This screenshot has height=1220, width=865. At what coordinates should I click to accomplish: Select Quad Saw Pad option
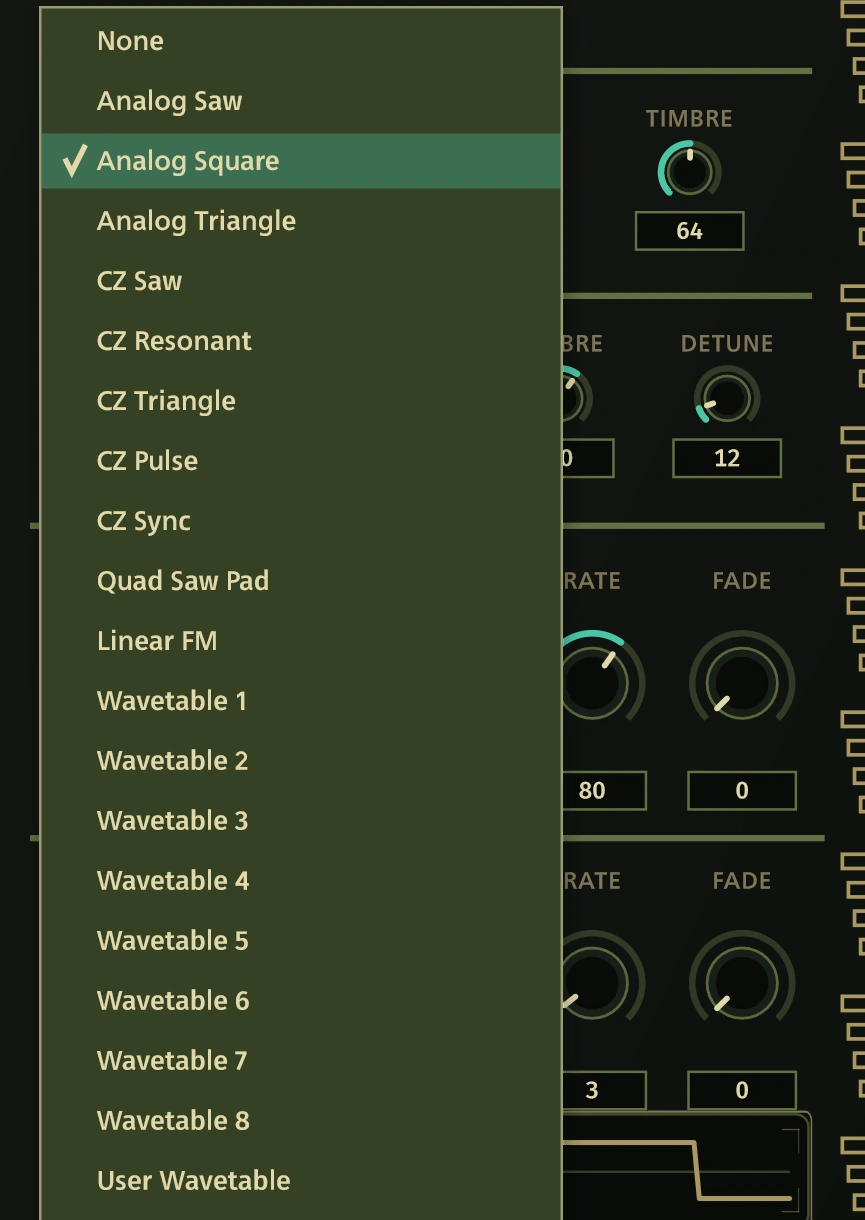click(301, 581)
